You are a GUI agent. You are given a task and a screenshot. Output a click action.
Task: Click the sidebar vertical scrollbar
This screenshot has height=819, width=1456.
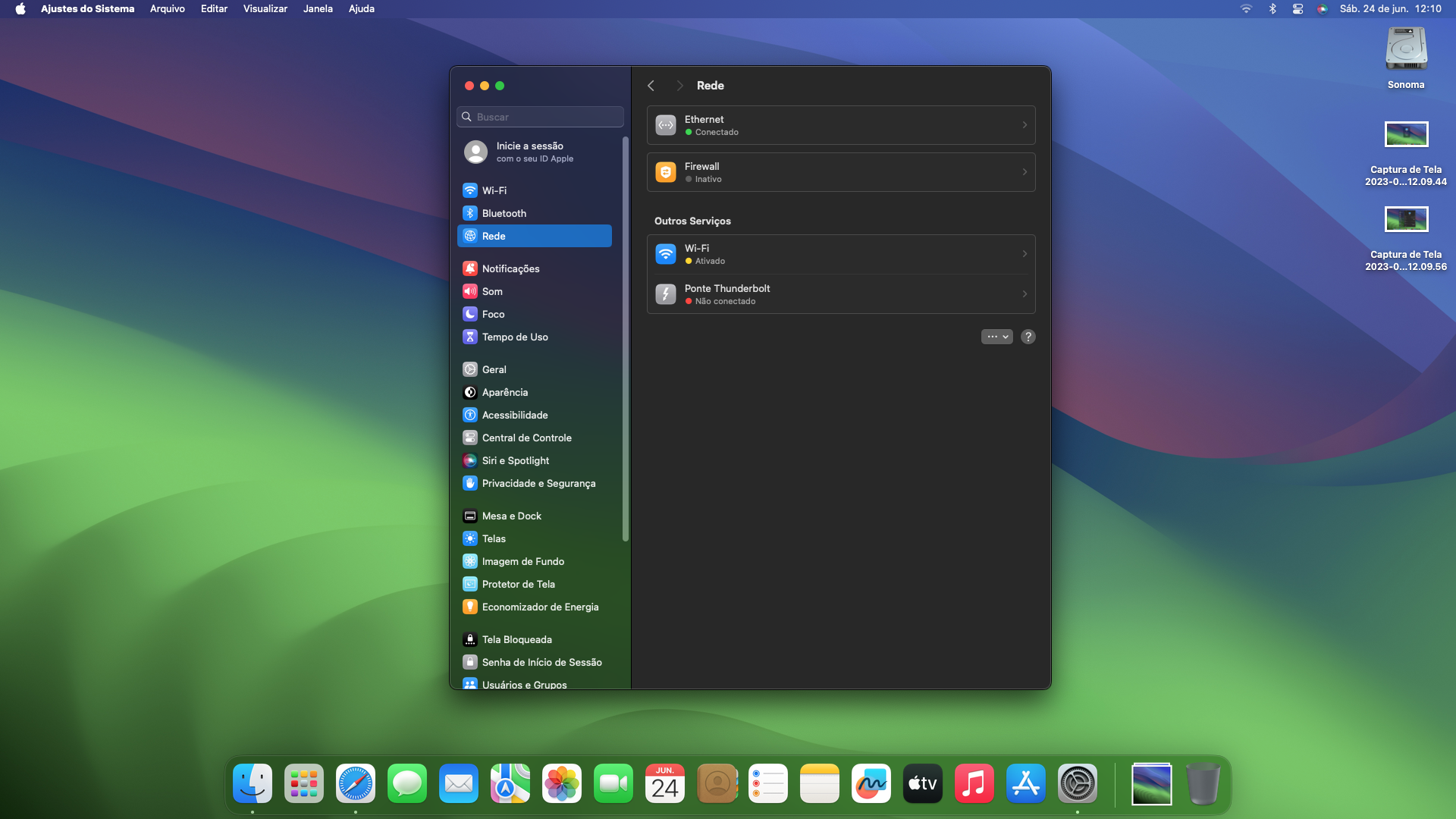point(626,338)
